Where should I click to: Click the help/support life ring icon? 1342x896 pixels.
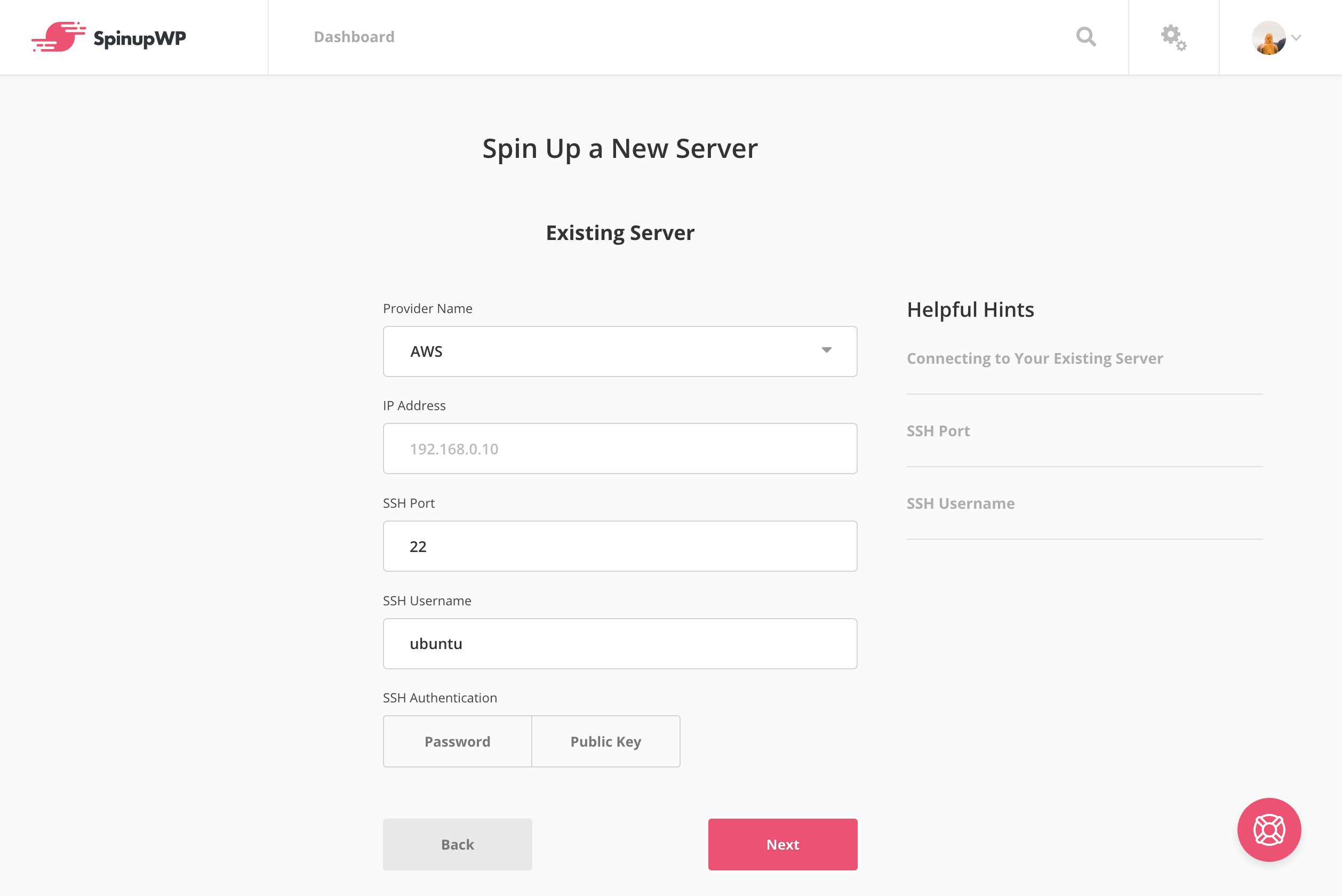[1269, 830]
